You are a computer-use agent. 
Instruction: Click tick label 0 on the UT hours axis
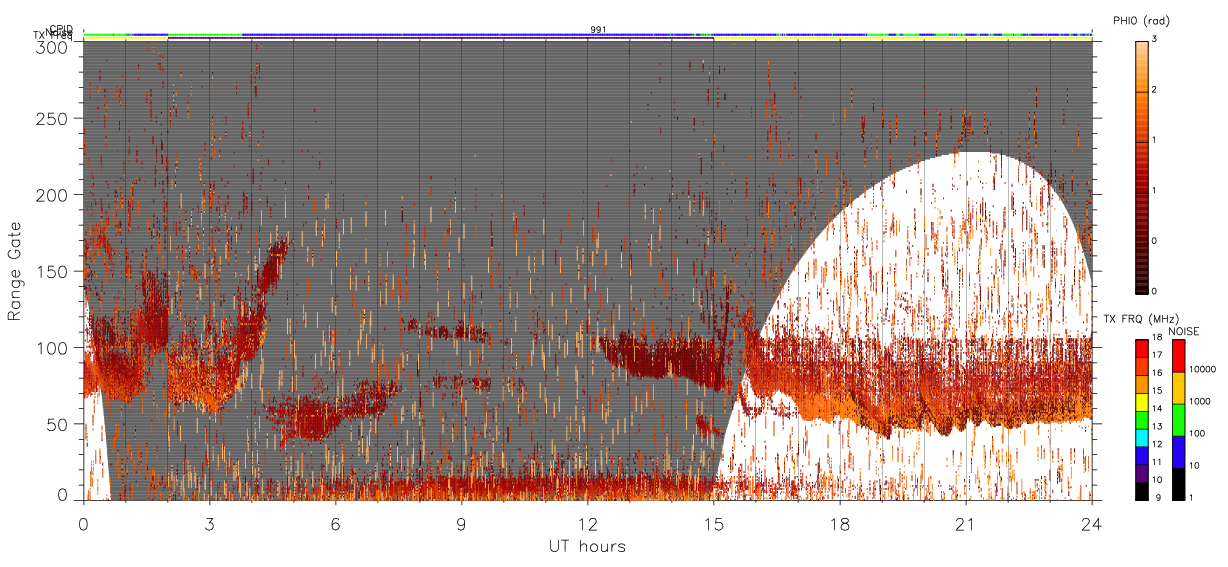(x=83, y=523)
